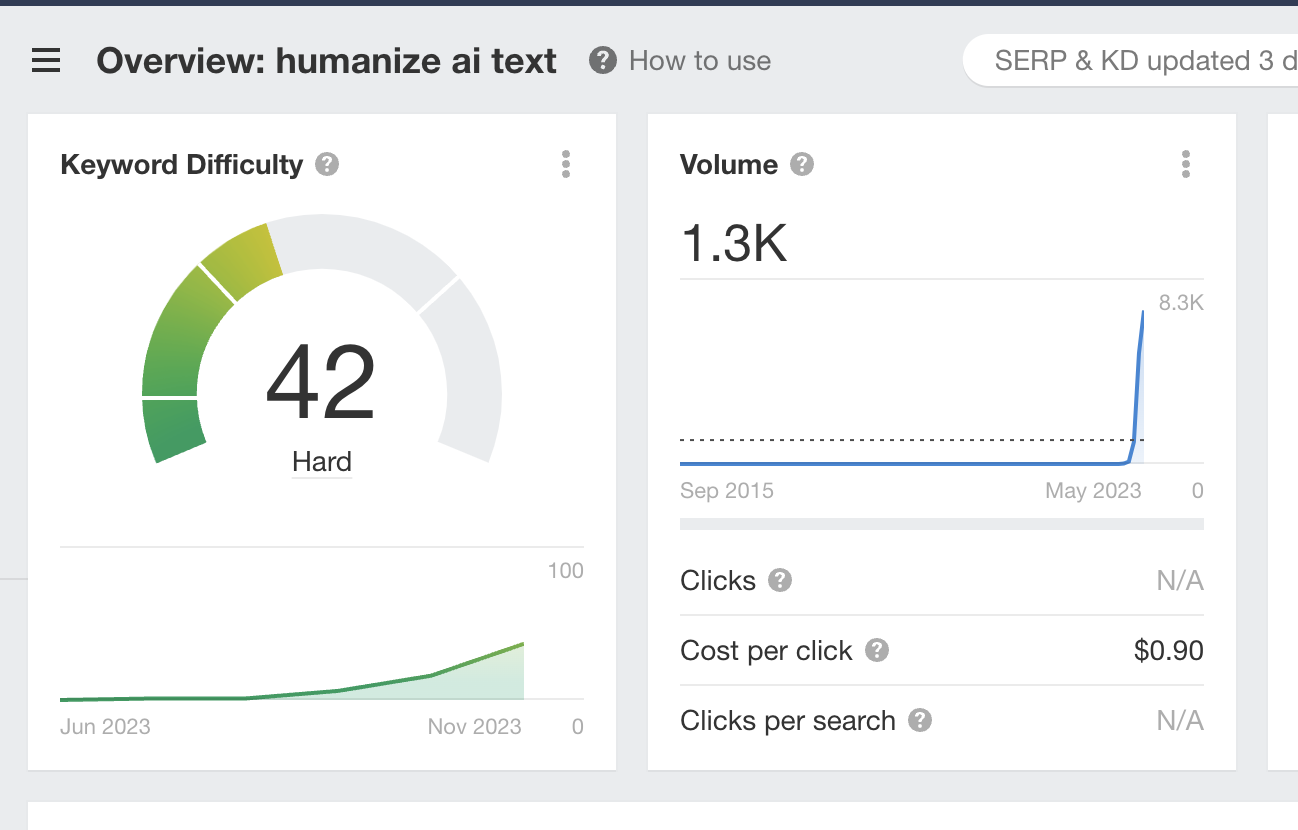The image size is (1298, 830).
Task: Open Keyword Difficulty card options menu
Action: click(566, 164)
